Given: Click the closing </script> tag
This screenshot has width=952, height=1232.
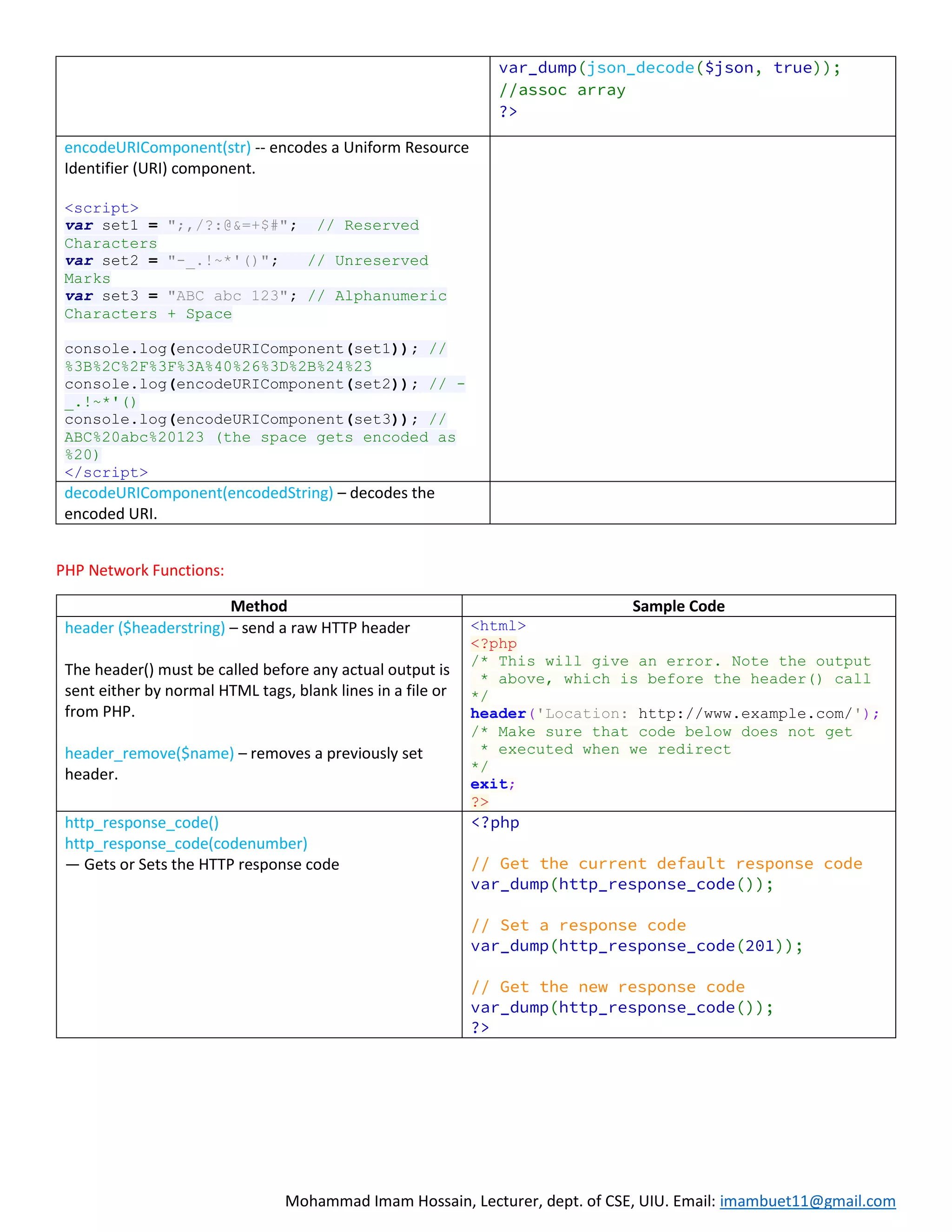Looking at the screenshot, I should click(x=106, y=472).
